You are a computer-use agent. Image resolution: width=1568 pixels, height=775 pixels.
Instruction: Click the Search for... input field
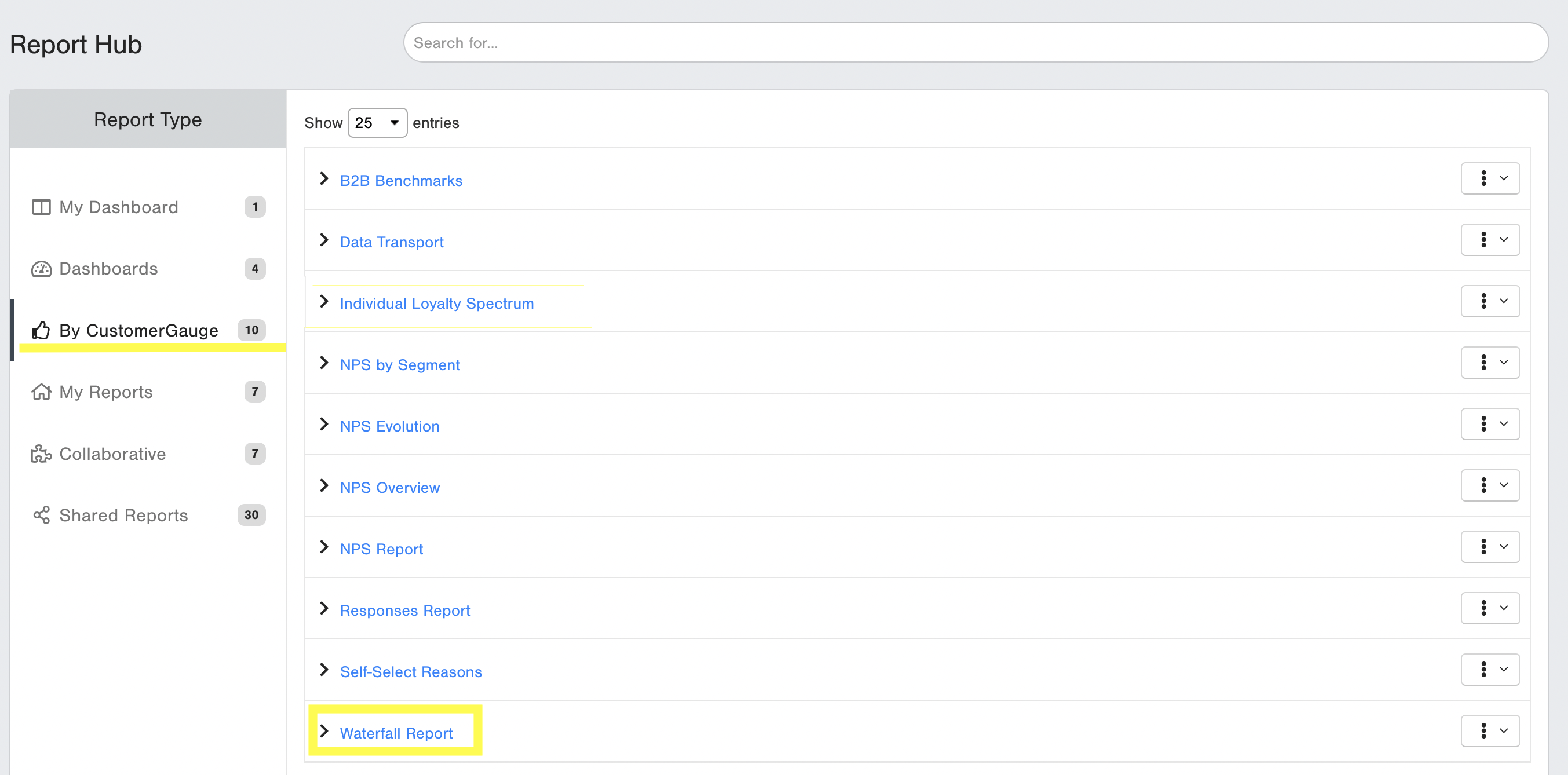pyautogui.click(x=975, y=43)
